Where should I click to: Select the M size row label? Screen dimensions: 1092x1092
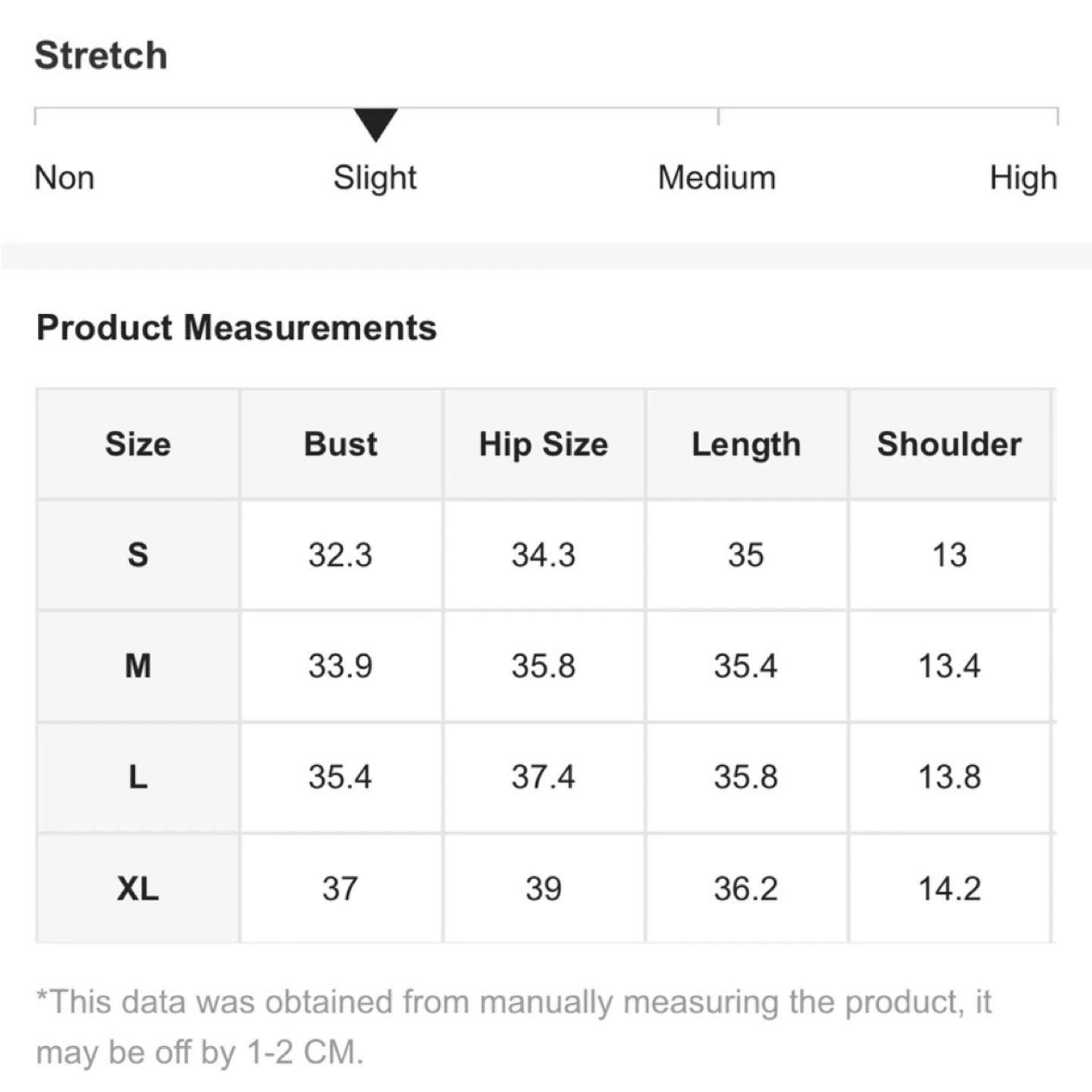[138, 667]
